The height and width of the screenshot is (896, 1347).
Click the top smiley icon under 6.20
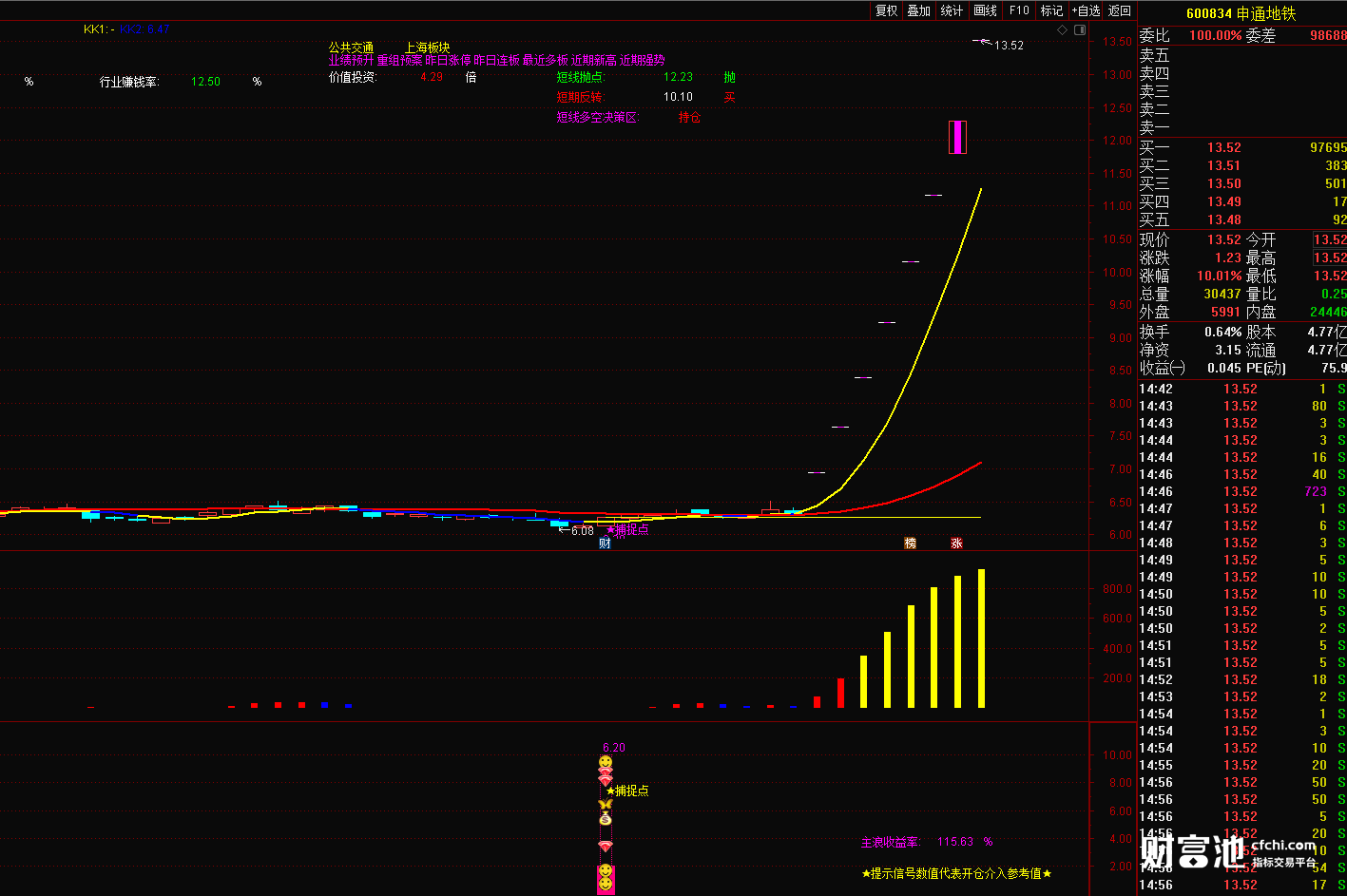pos(606,762)
